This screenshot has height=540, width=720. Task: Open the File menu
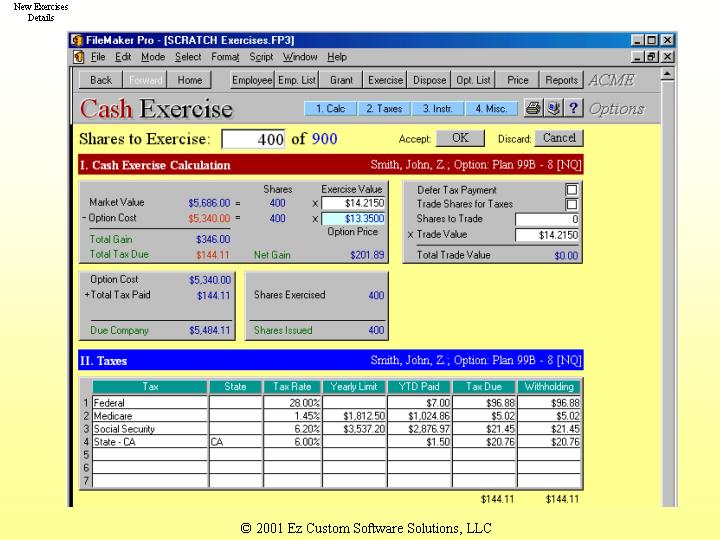98,57
